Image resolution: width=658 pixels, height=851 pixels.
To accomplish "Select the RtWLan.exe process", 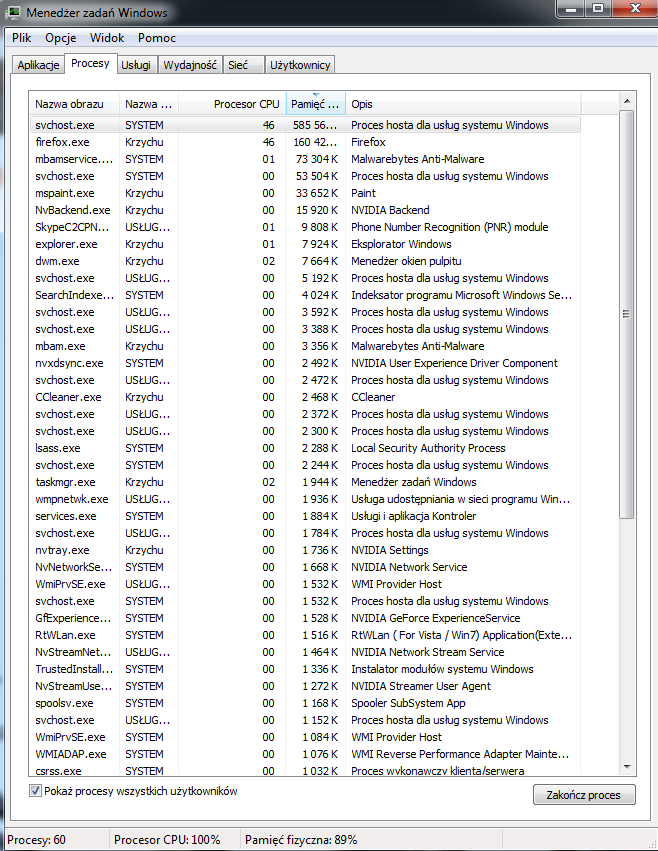I will pos(305,635).
